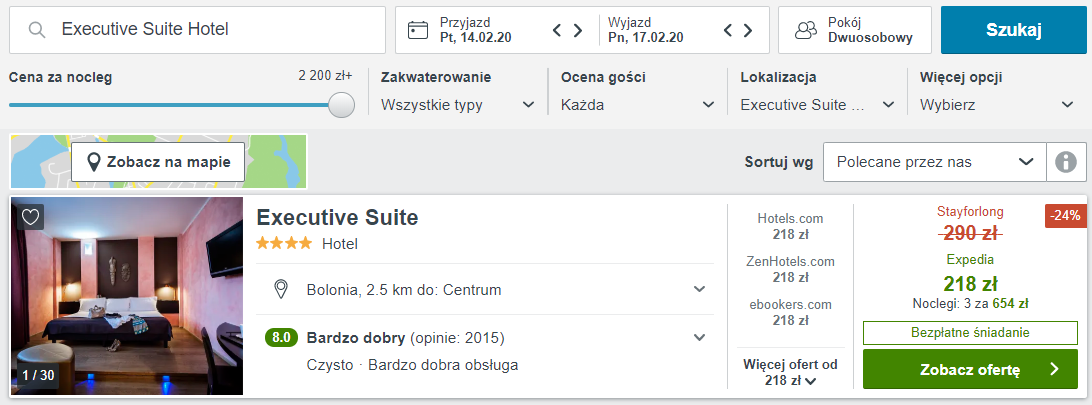
Task: Open the Sortuj wg sorting dropdown
Action: [934, 161]
